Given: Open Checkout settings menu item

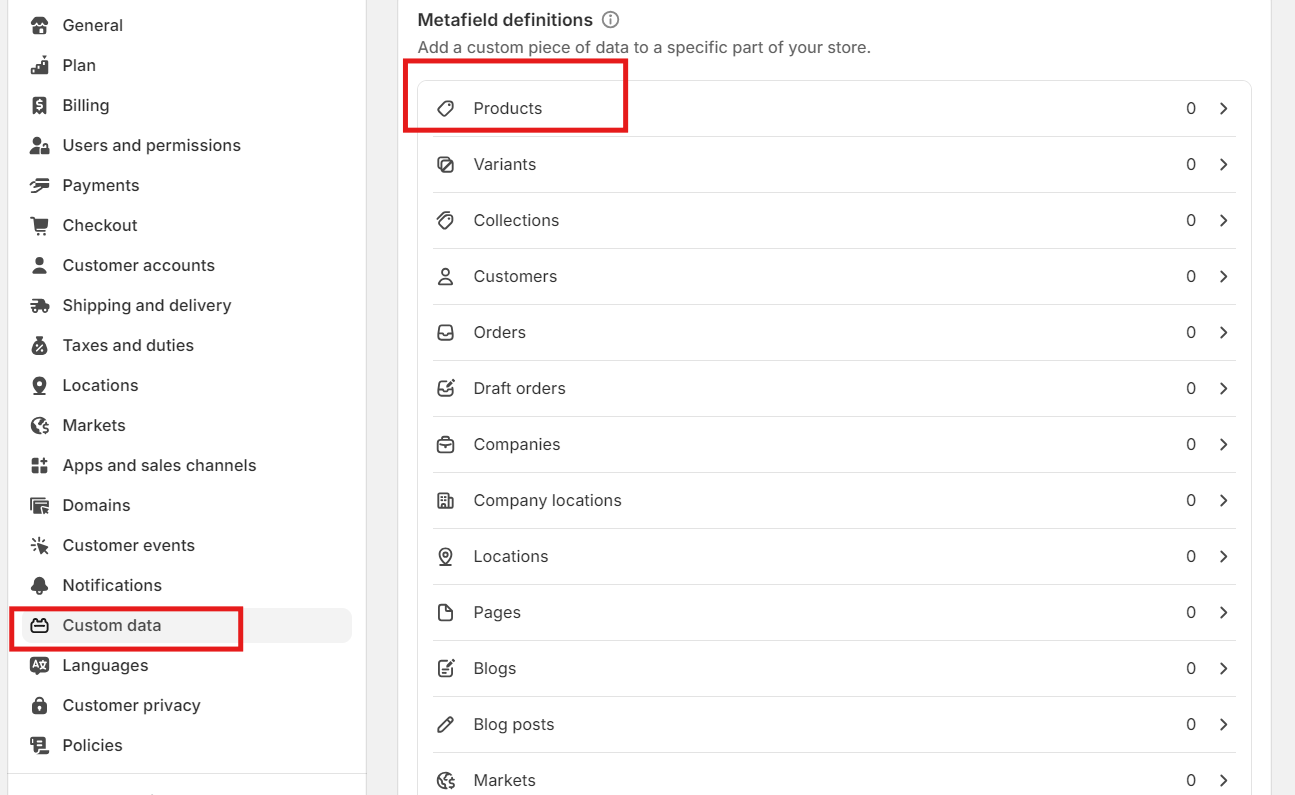Looking at the screenshot, I should (187, 225).
